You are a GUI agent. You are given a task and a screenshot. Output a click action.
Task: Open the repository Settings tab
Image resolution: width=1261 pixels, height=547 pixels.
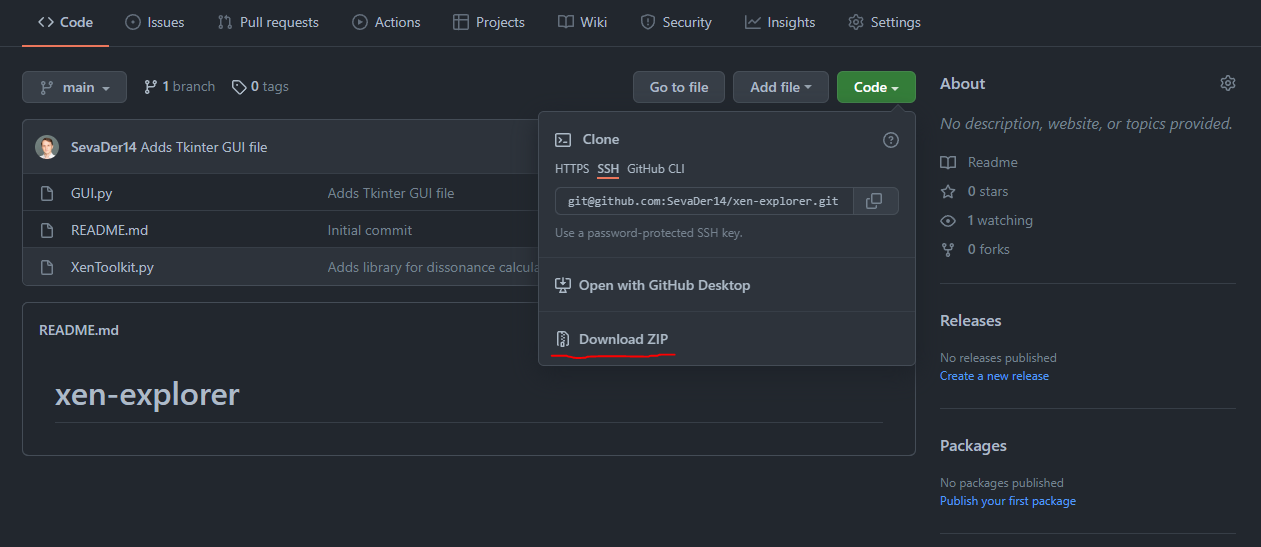884,22
